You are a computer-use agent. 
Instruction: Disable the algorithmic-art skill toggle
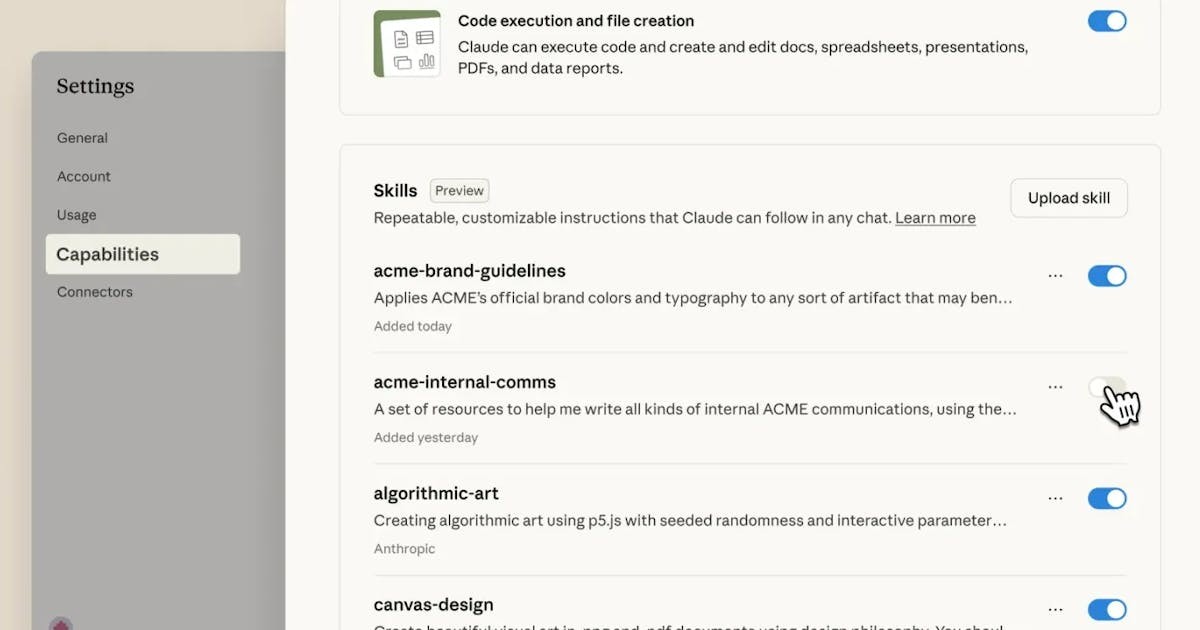coord(1107,498)
